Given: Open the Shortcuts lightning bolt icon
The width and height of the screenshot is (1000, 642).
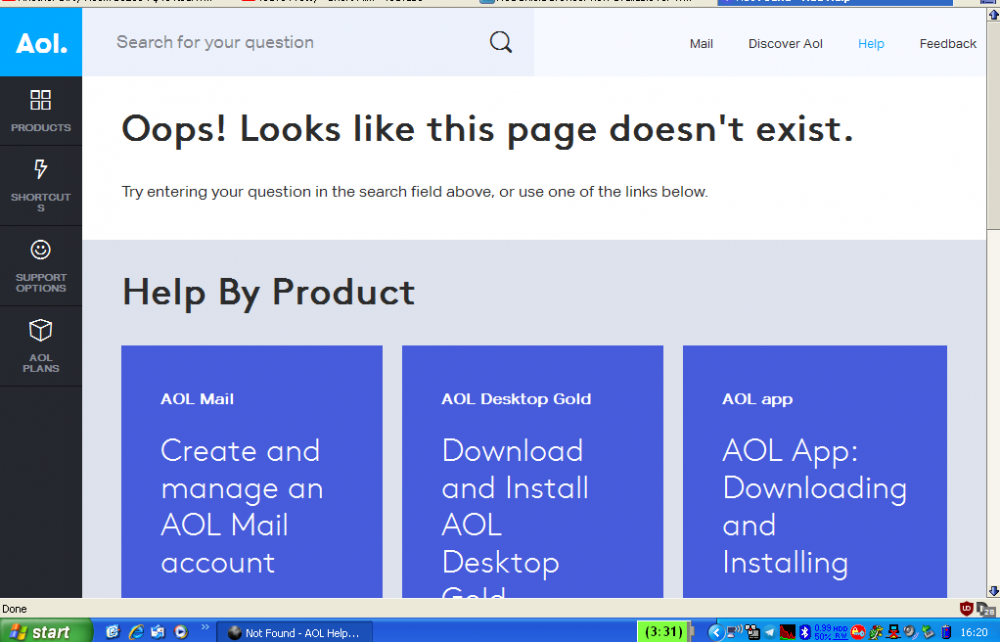Looking at the screenshot, I should click(x=41, y=169).
